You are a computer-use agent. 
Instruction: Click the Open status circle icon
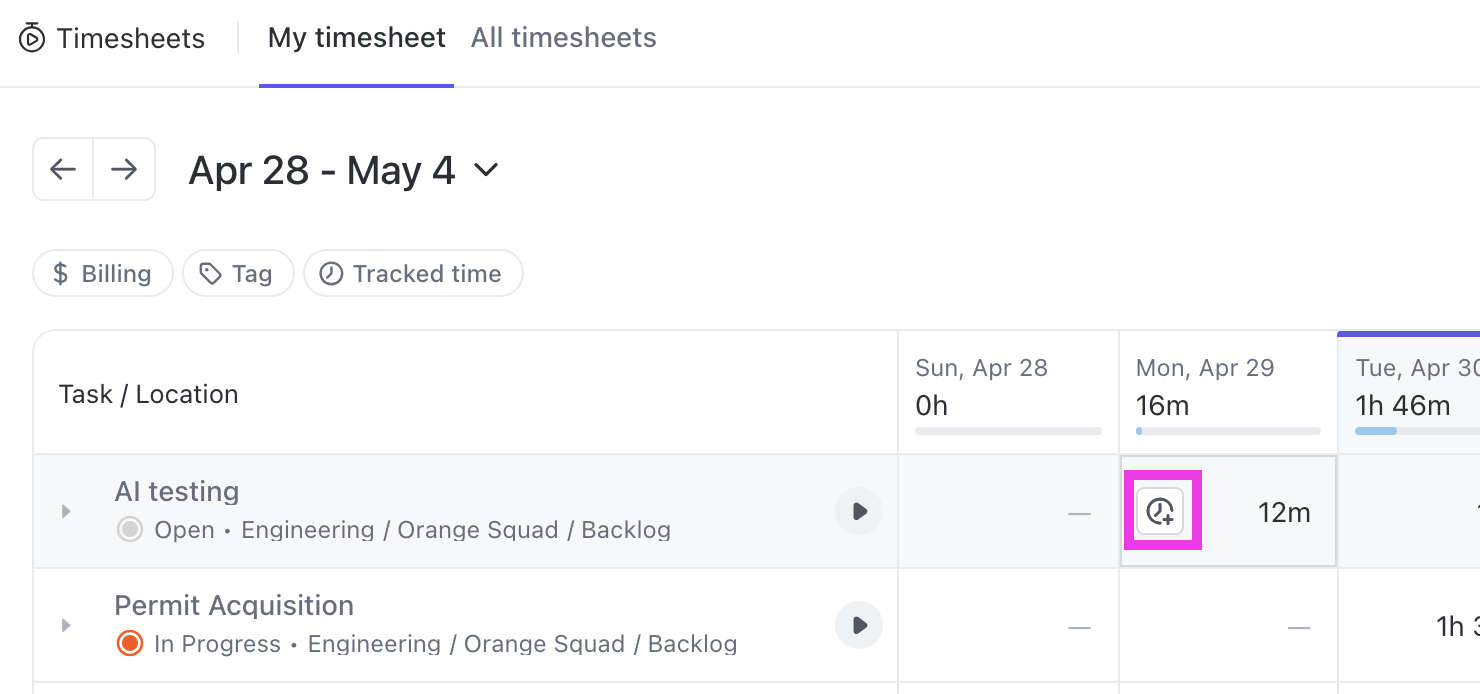[x=129, y=529]
